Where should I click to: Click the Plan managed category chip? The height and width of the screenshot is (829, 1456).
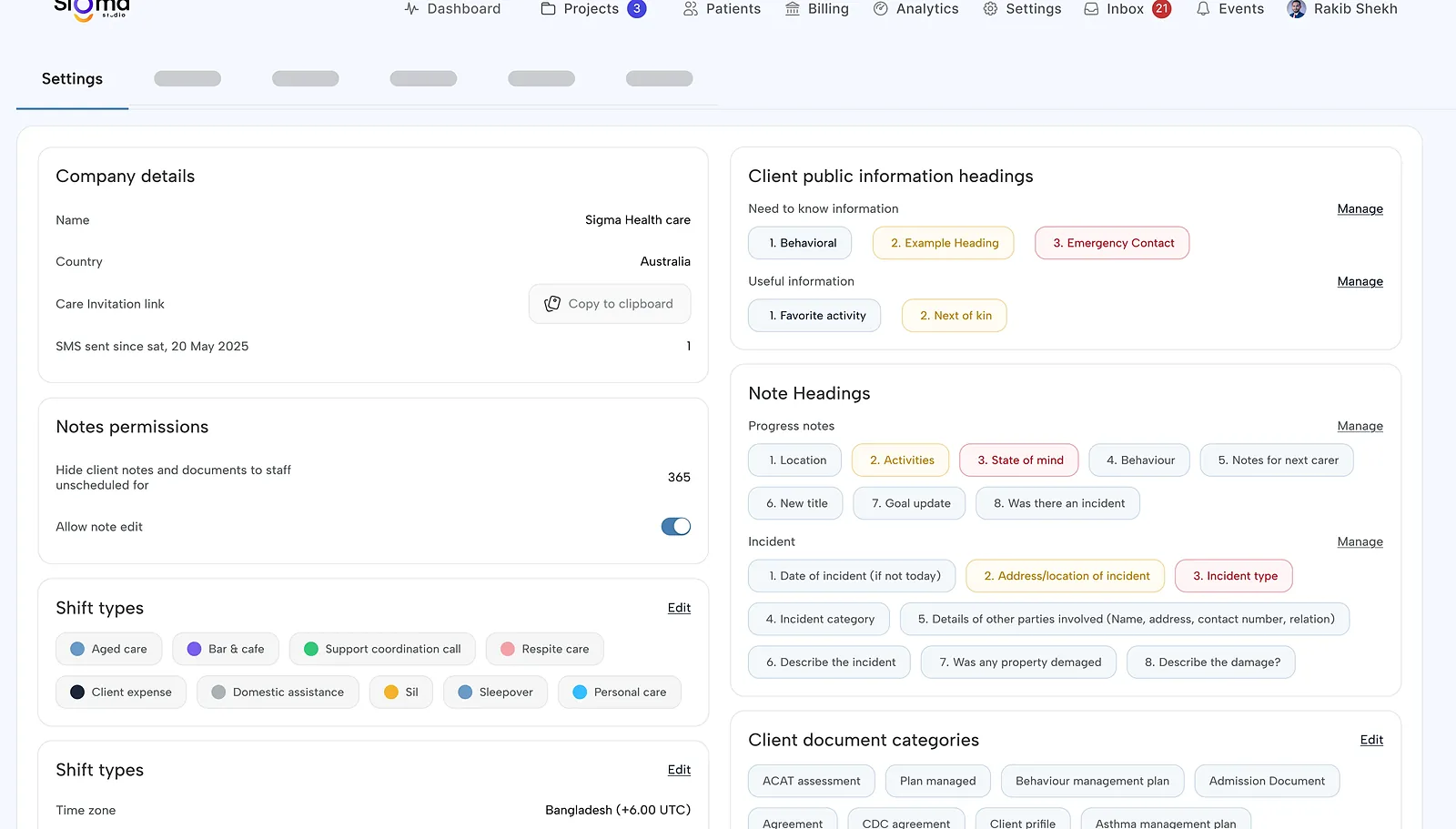(938, 781)
